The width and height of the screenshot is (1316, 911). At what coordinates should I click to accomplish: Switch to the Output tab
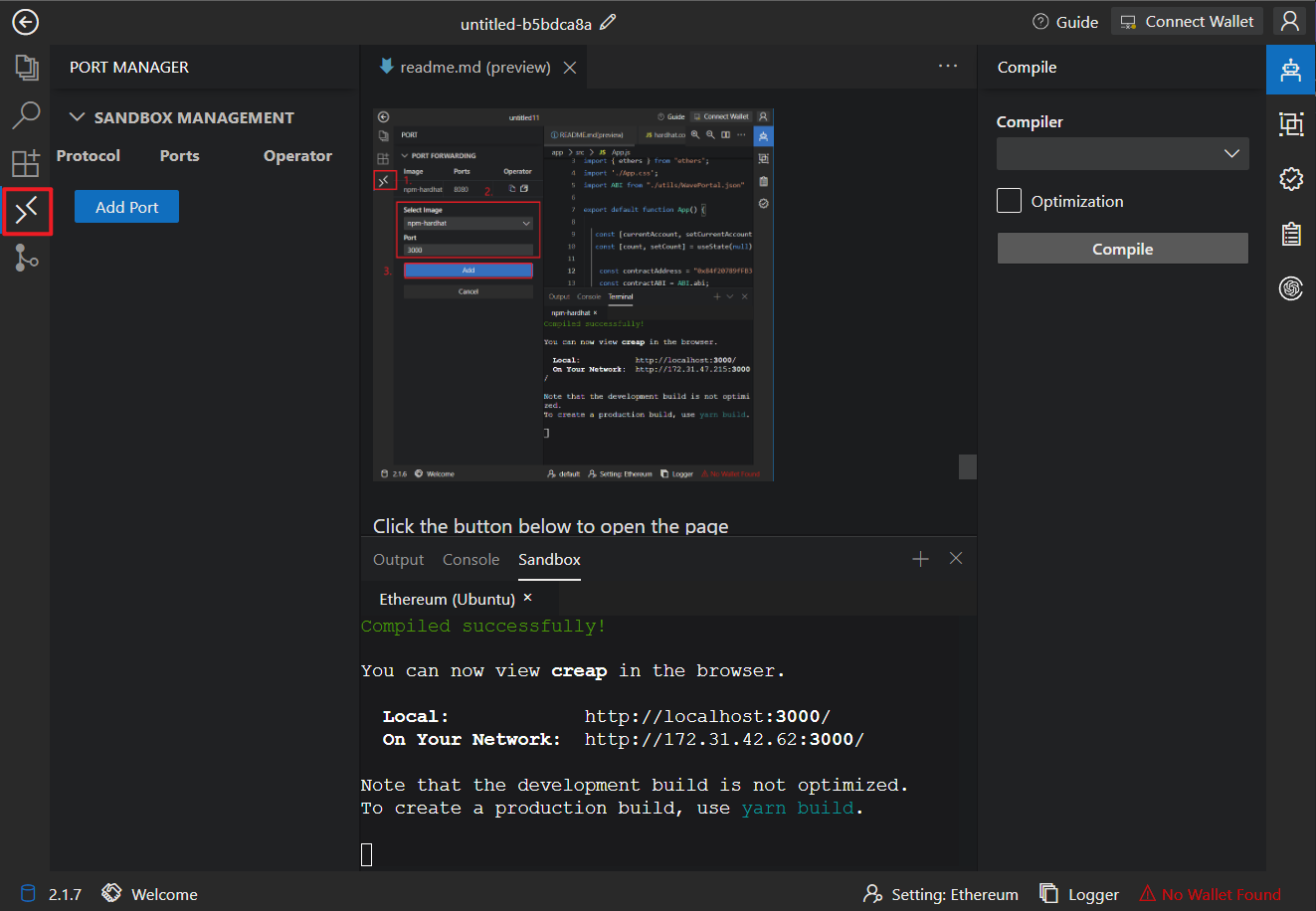[x=398, y=560]
